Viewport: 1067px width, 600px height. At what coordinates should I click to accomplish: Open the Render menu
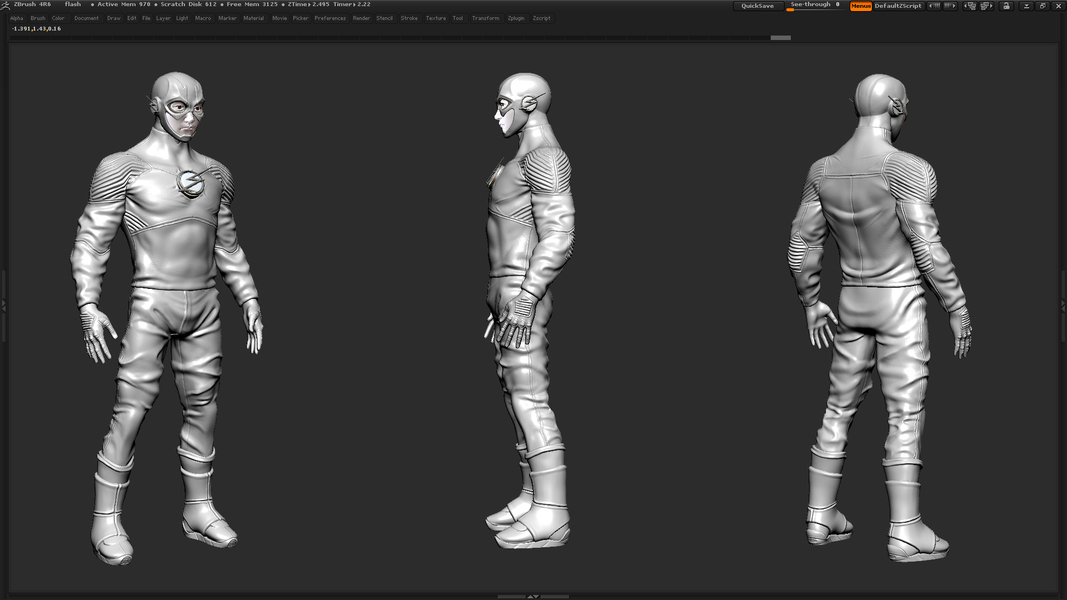(361, 18)
